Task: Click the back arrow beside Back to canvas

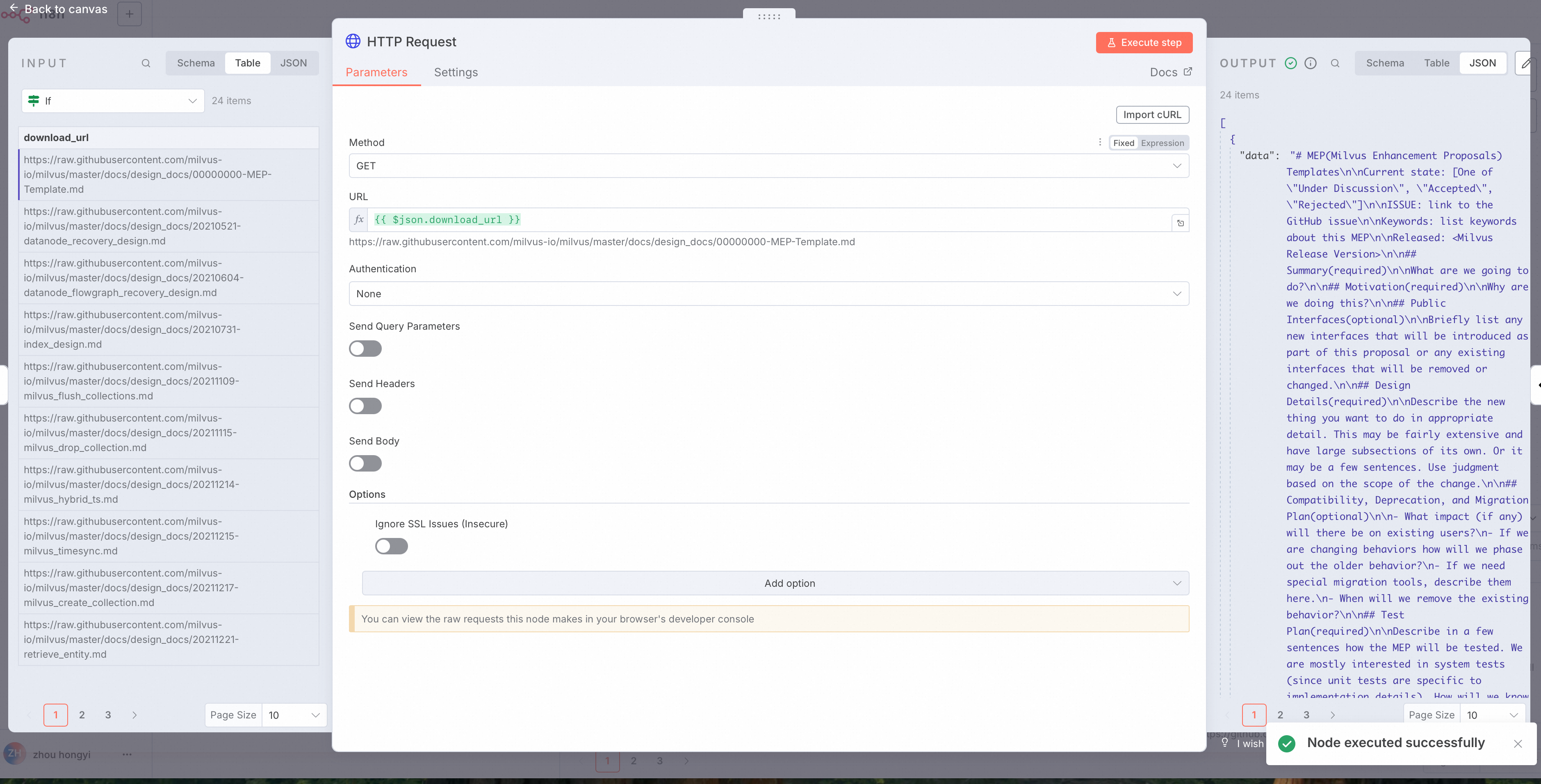Action: click(x=13, y=8)
